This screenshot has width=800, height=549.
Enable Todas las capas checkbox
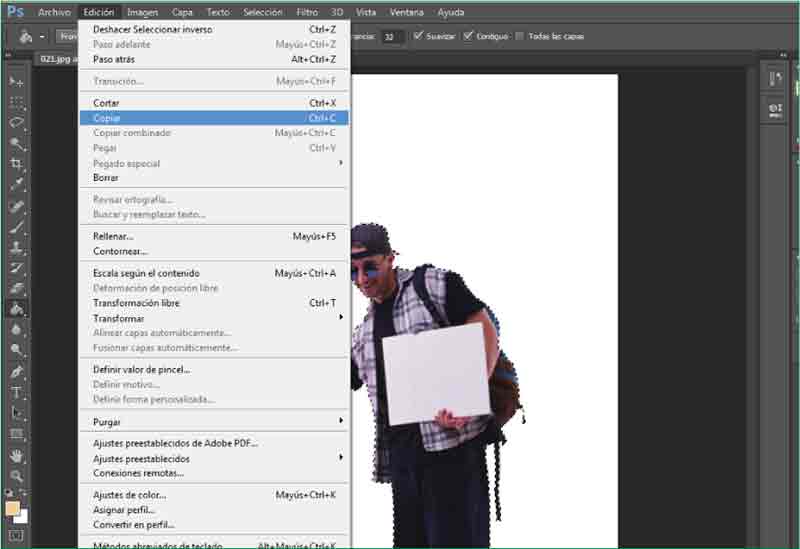[519, 36]
